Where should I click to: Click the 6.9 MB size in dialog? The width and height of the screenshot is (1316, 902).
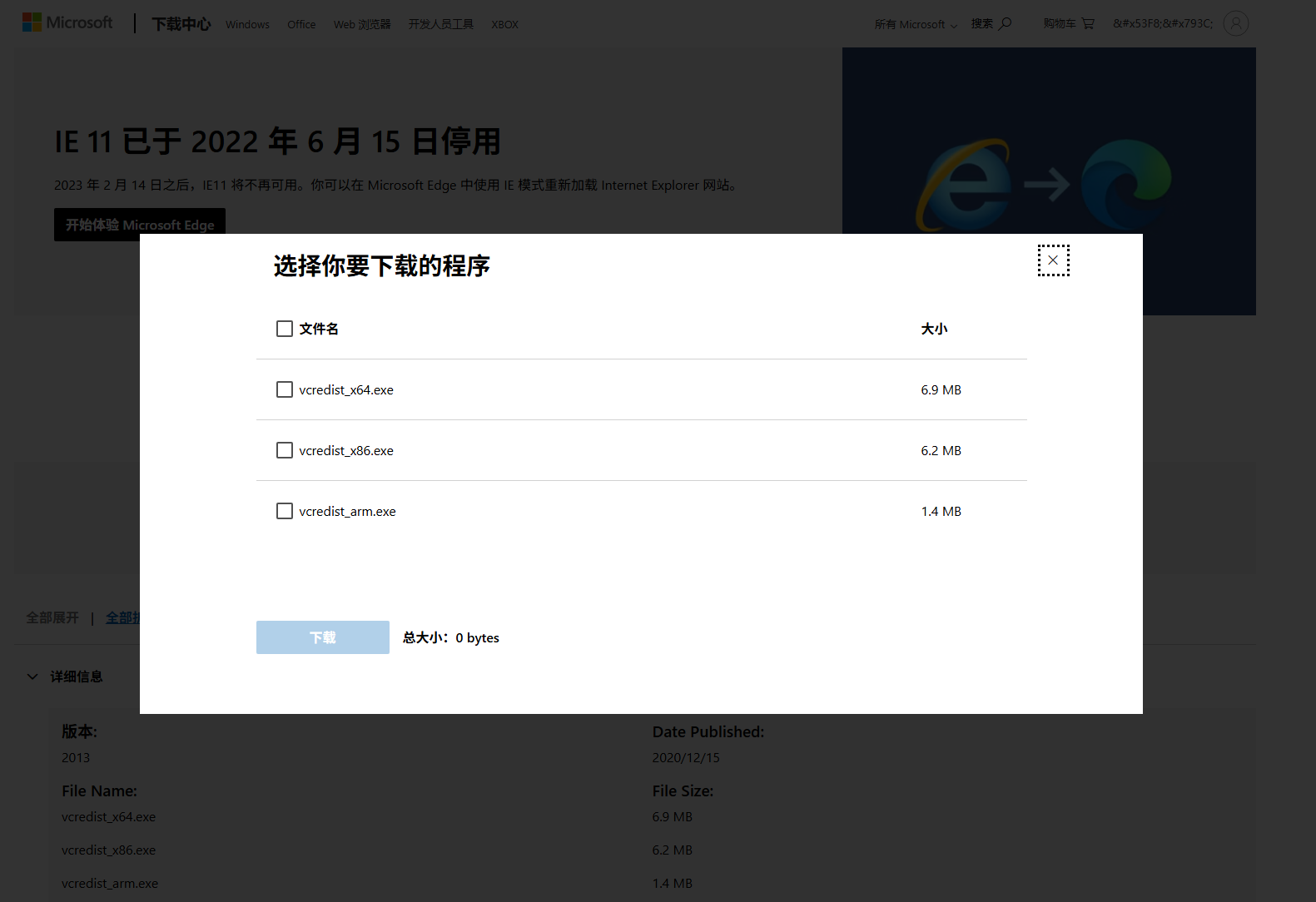(x=941, y=389)
